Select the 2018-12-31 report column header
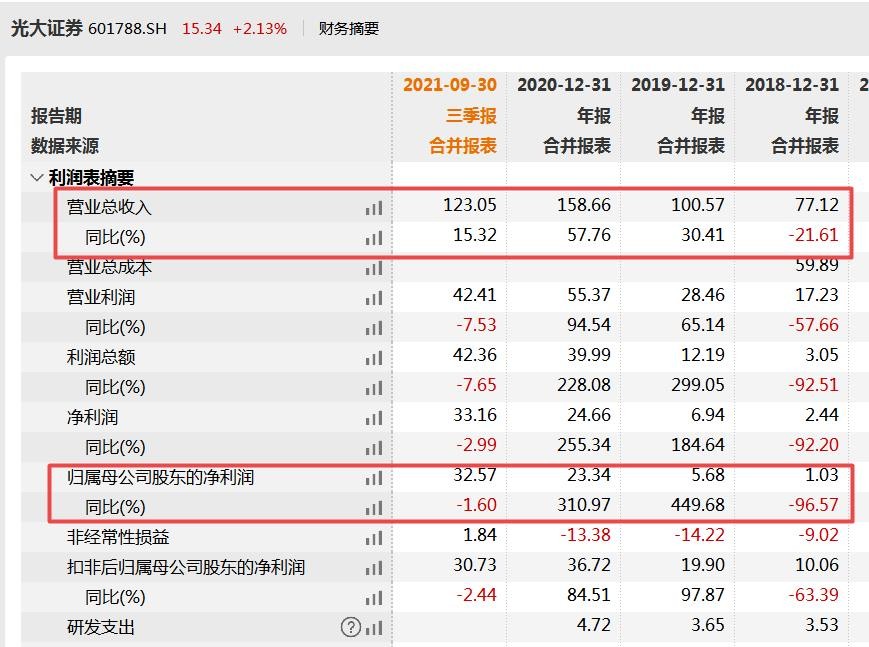Screen dimensions: 869x647 pyautogui.click(x=792, y=85)
